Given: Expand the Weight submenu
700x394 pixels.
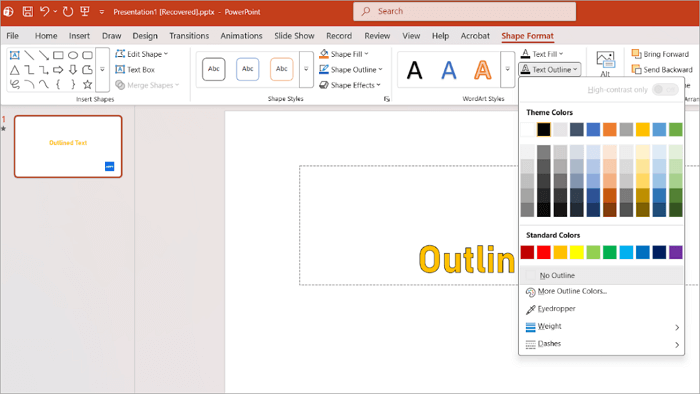Looking at the screenshot, I should point(601,327).
